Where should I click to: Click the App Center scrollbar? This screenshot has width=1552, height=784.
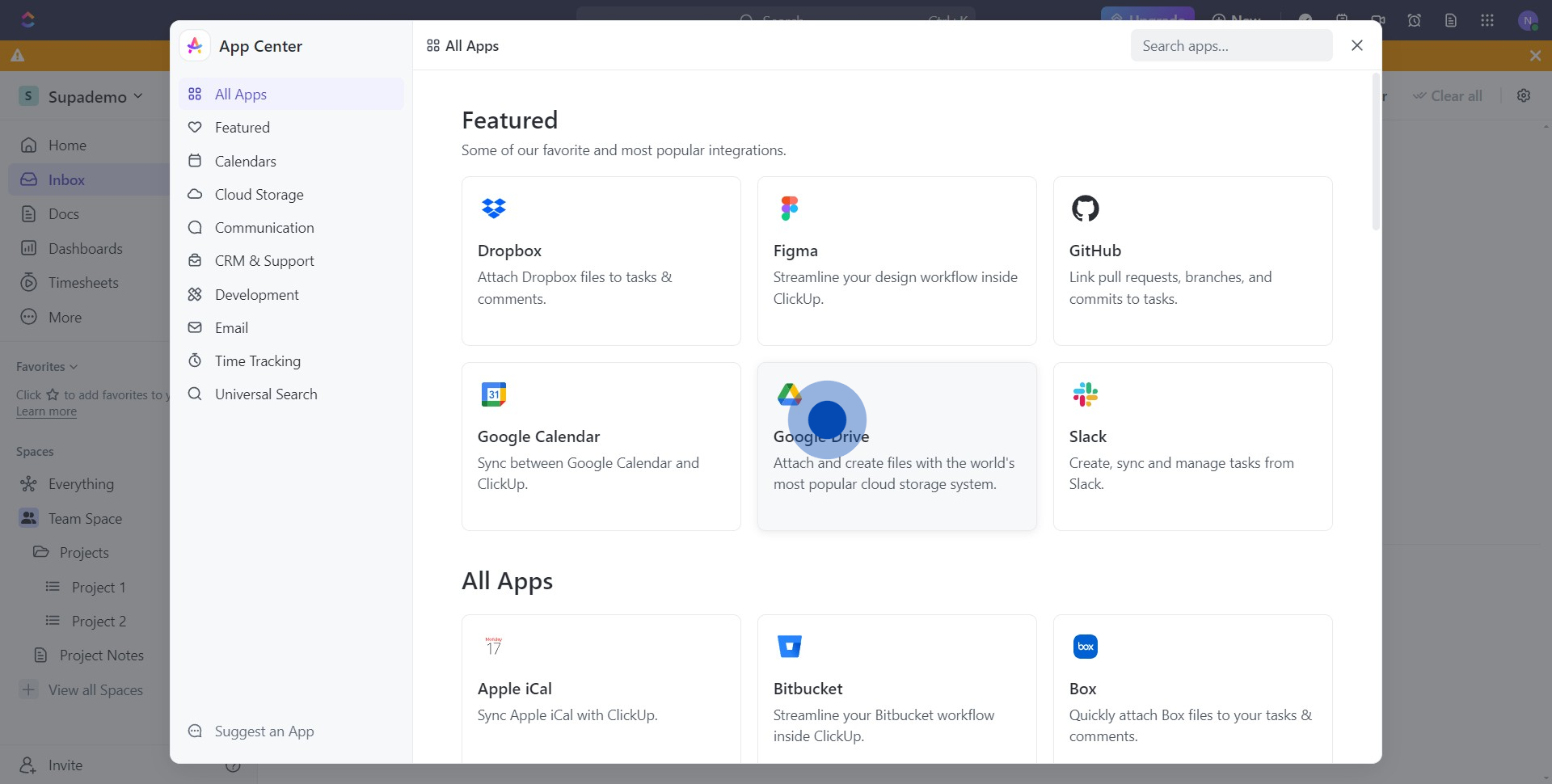point(1376,152)
